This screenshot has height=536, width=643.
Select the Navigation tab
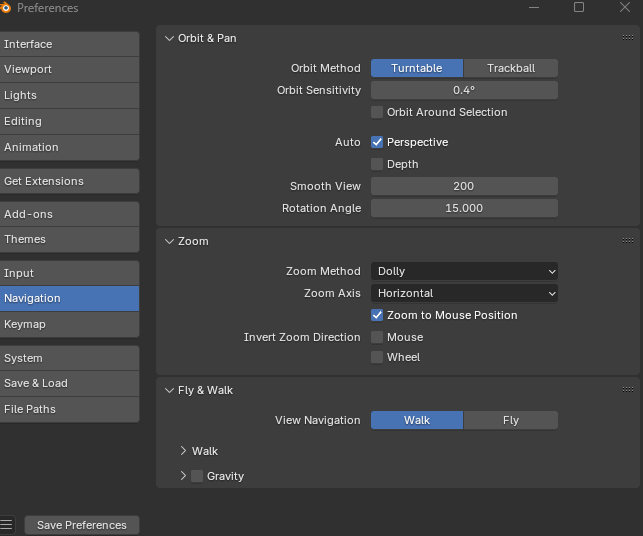(x=69, y=298)
